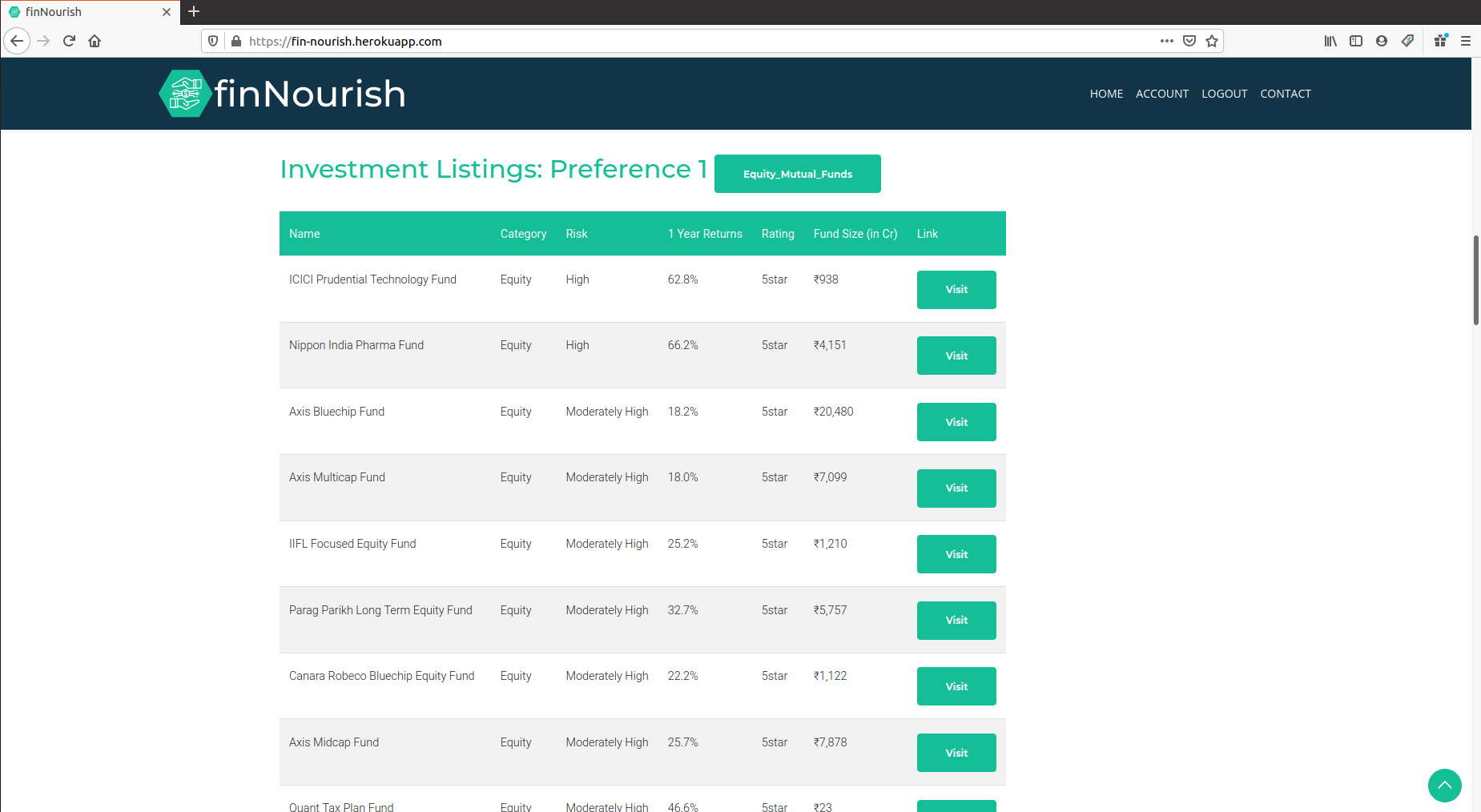Click the 'Link' column header
1481x812 pixels.
(x=927, y=234)
